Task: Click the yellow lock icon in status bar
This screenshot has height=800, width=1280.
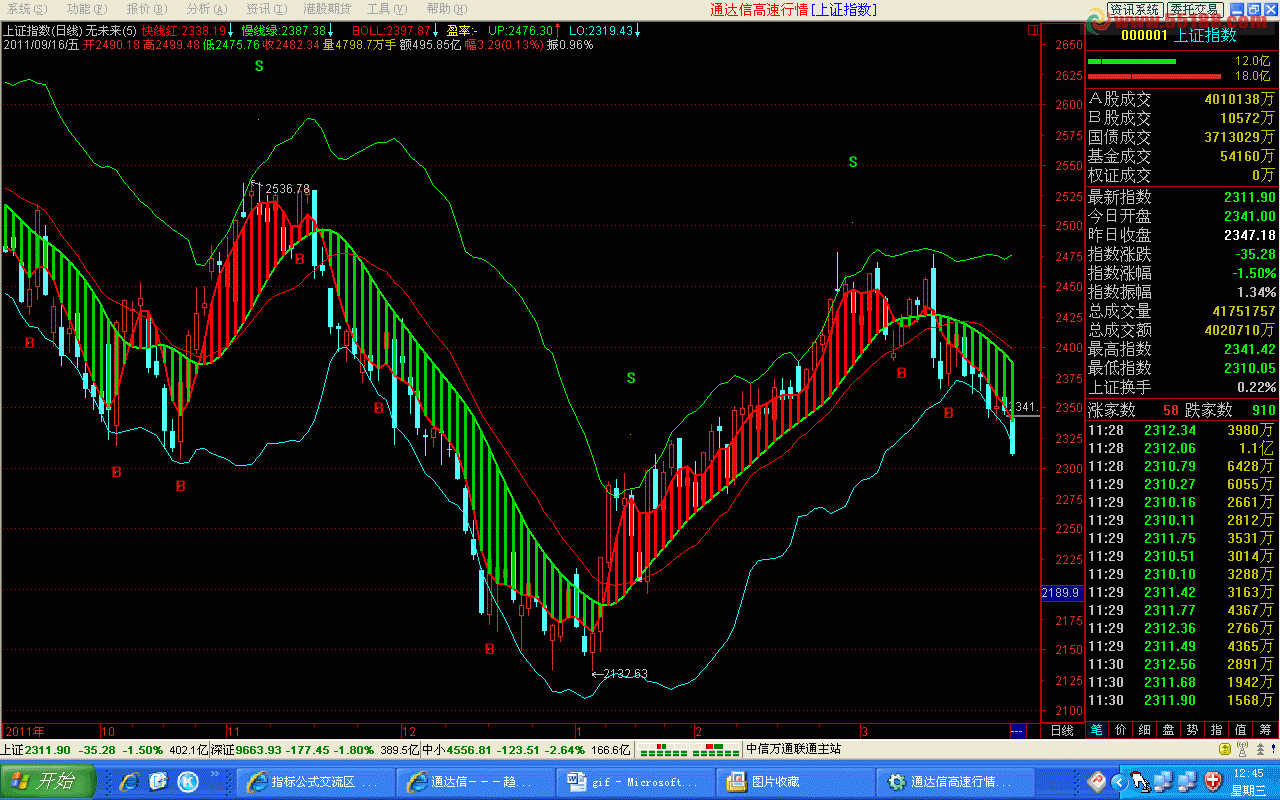Action: click(1224, 749)
